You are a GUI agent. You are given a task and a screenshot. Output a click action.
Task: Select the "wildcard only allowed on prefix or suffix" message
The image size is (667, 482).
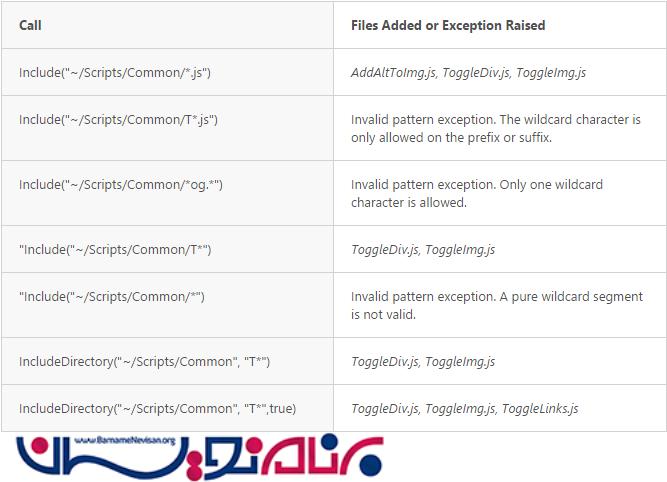click(495, 129)
